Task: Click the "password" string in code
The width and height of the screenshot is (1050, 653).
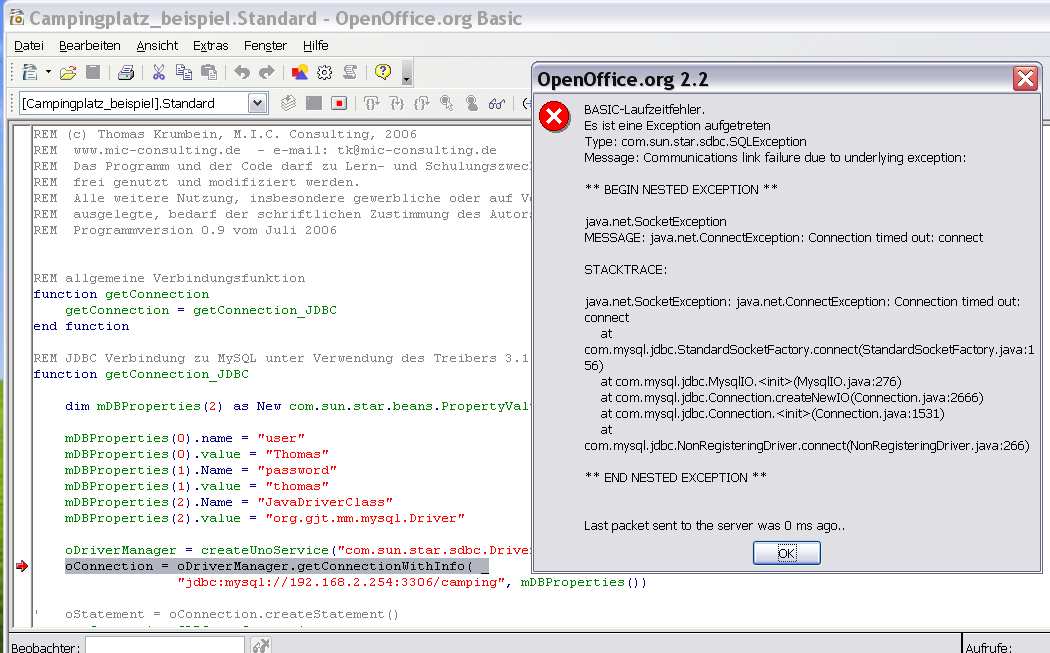Action: coord(297,470)
